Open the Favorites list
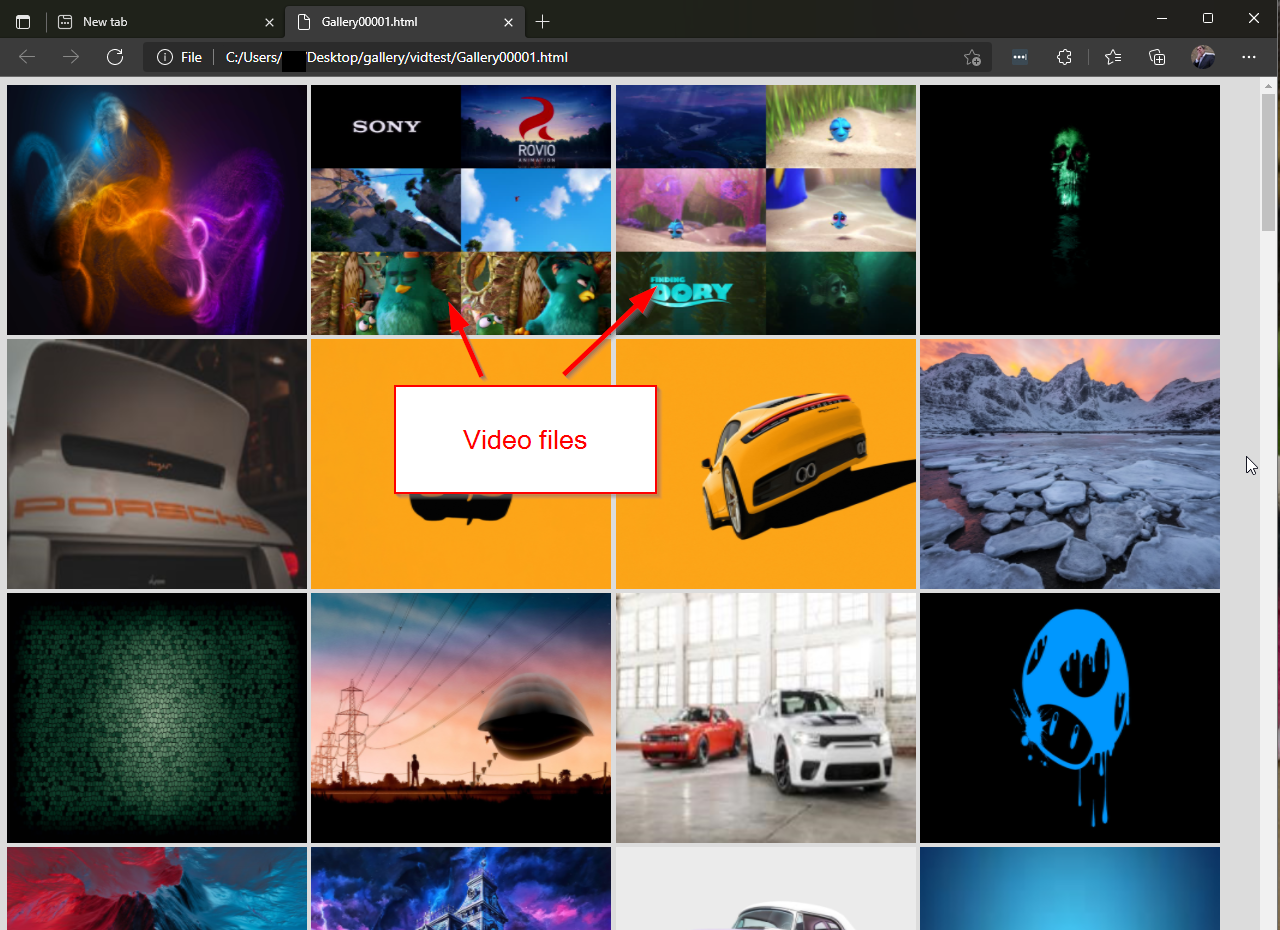This screenshot has width=1280, height=930. [x=1113, y=57]
